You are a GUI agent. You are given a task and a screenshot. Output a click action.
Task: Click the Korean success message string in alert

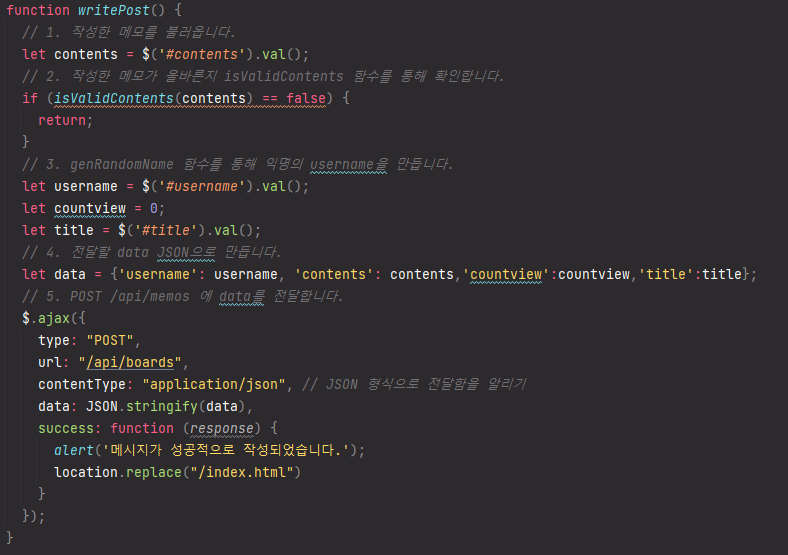(x=226, y=450)
